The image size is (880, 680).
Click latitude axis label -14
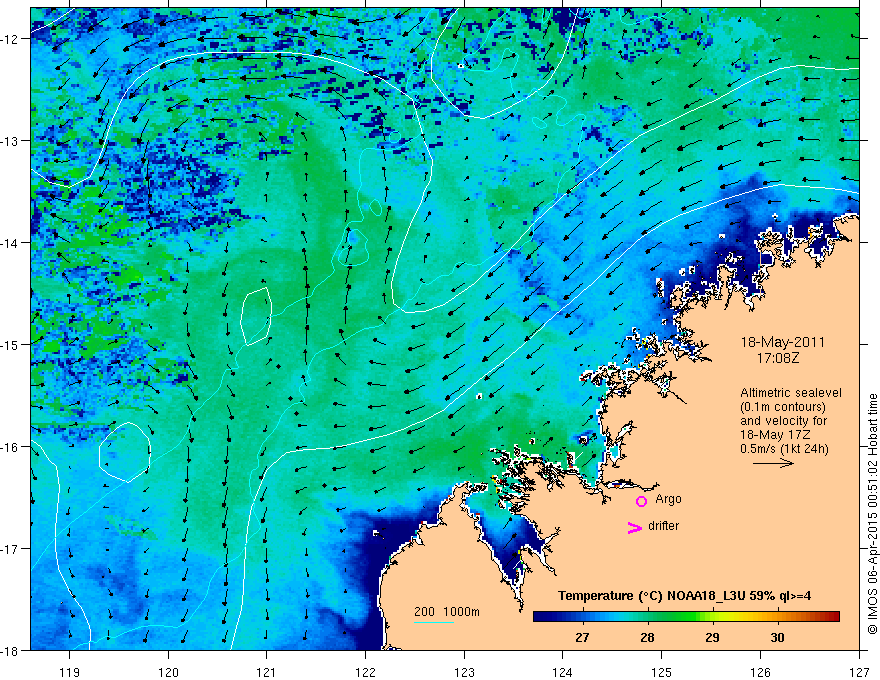click(x=11, y=243)
